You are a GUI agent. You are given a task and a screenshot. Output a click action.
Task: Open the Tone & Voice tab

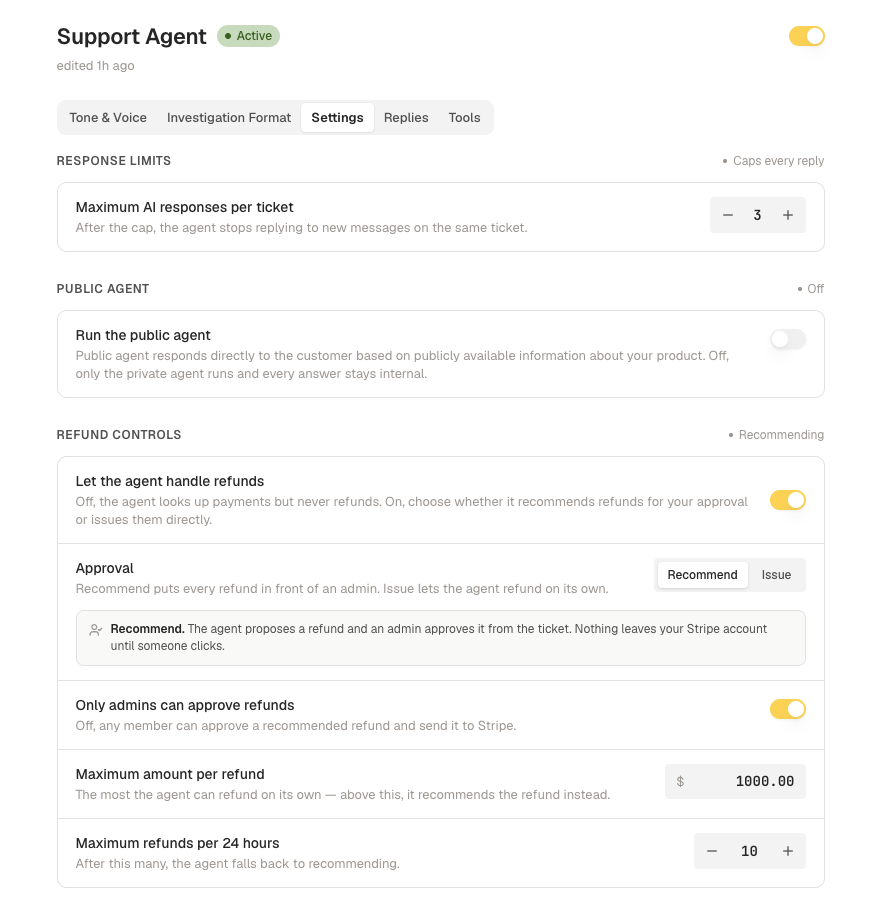tap(108, 117)
